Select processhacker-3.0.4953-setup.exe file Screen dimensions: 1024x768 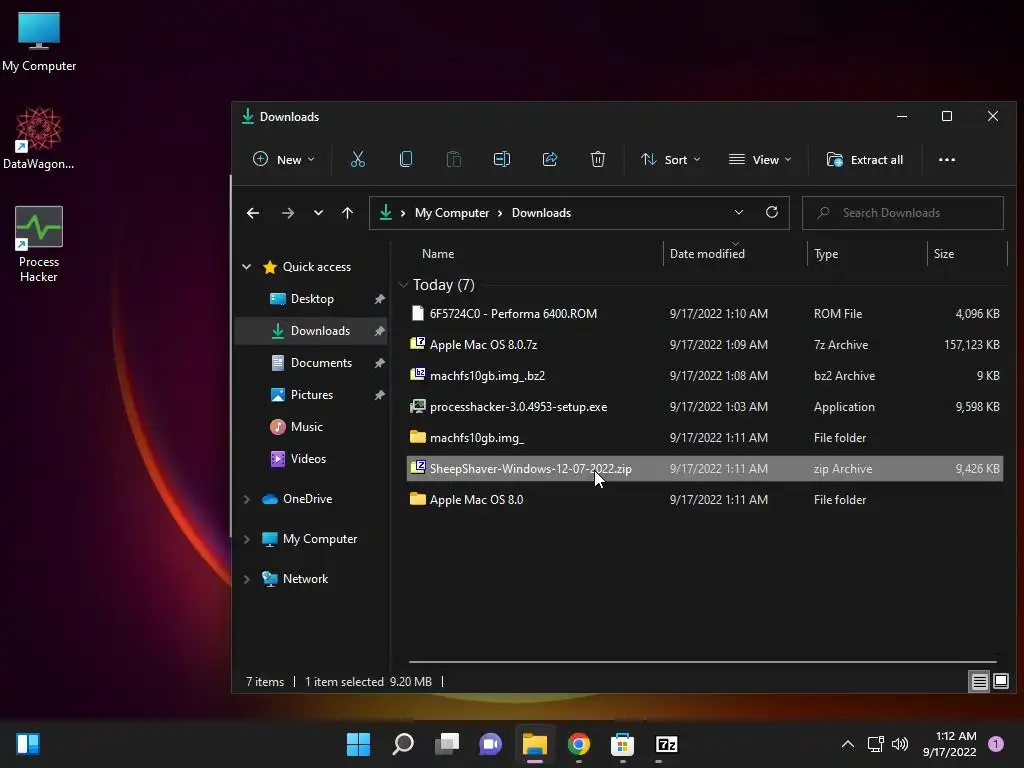coord(704,406)
